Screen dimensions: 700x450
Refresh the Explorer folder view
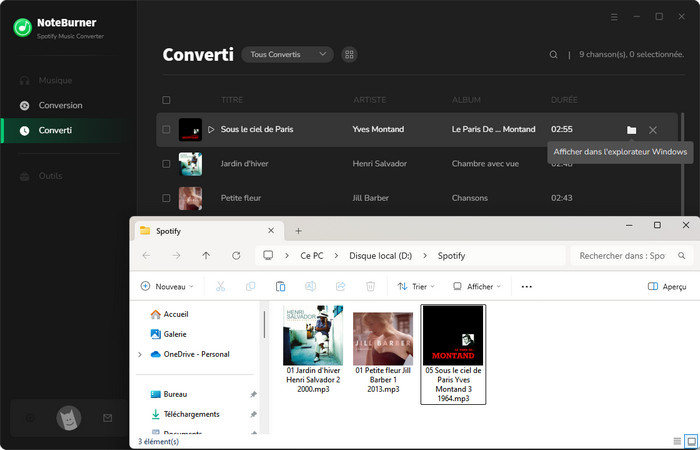(236, 256)
